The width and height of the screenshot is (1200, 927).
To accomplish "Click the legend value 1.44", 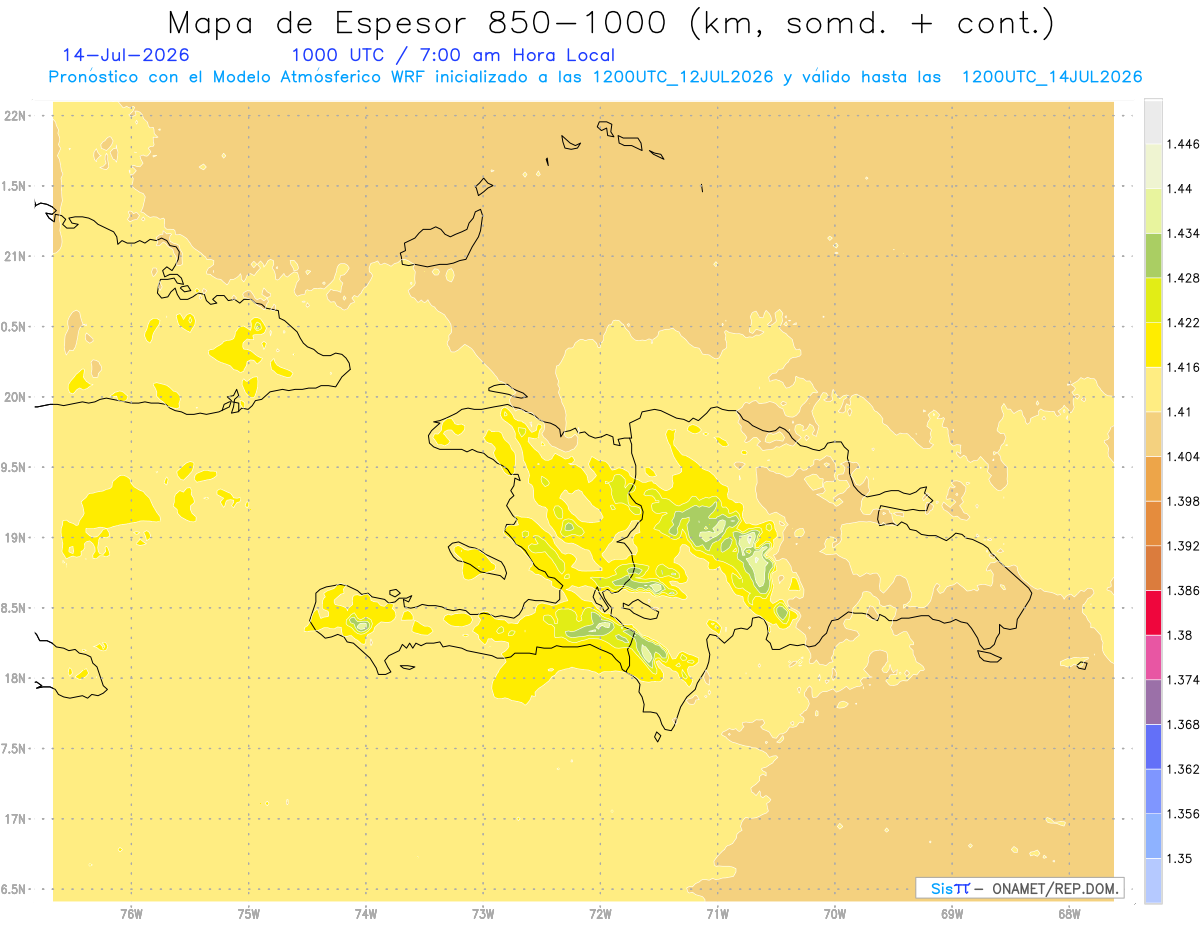I will (1180, 188).
